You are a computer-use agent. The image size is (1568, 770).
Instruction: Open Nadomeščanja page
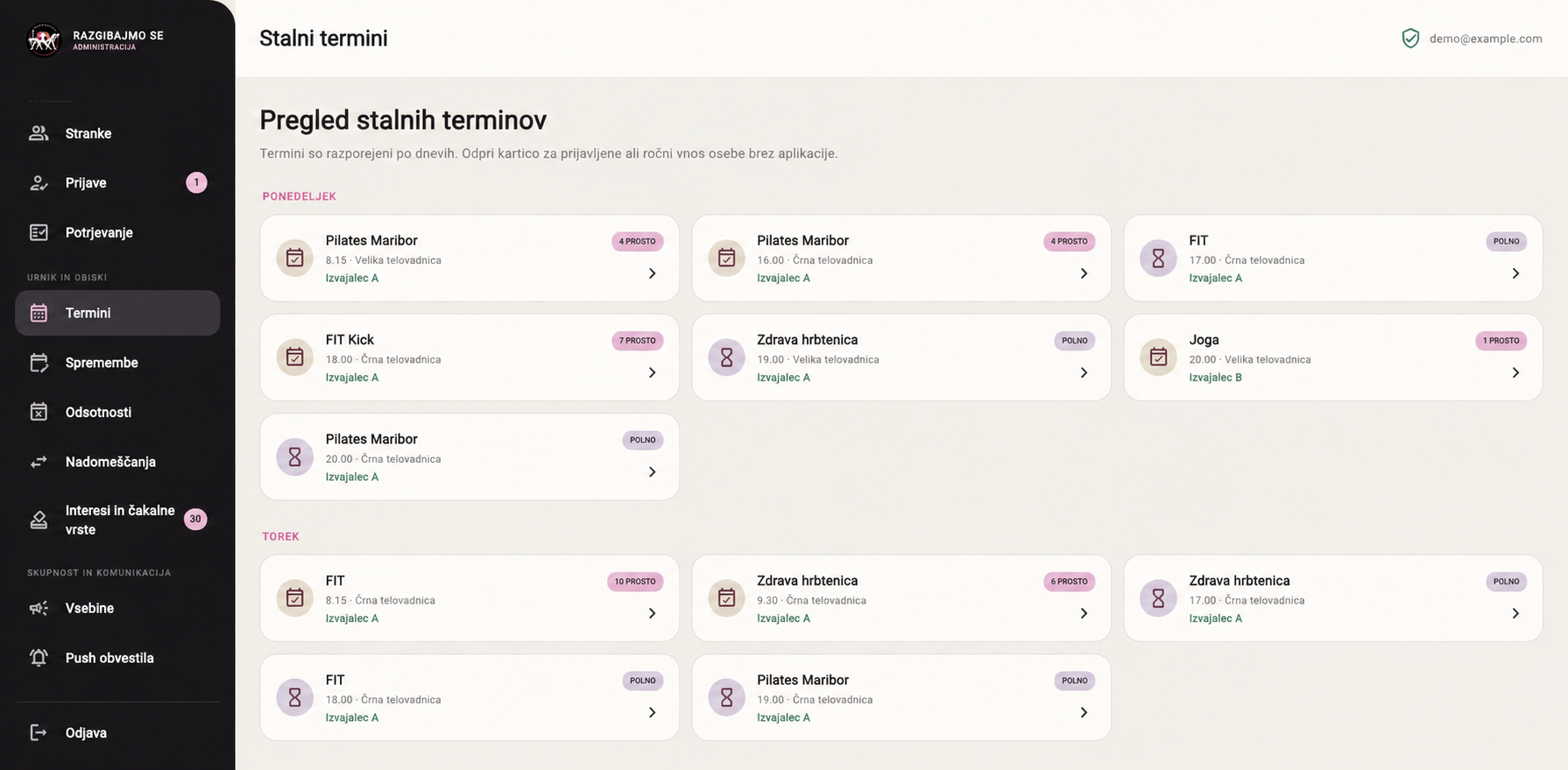coord(117,462)
